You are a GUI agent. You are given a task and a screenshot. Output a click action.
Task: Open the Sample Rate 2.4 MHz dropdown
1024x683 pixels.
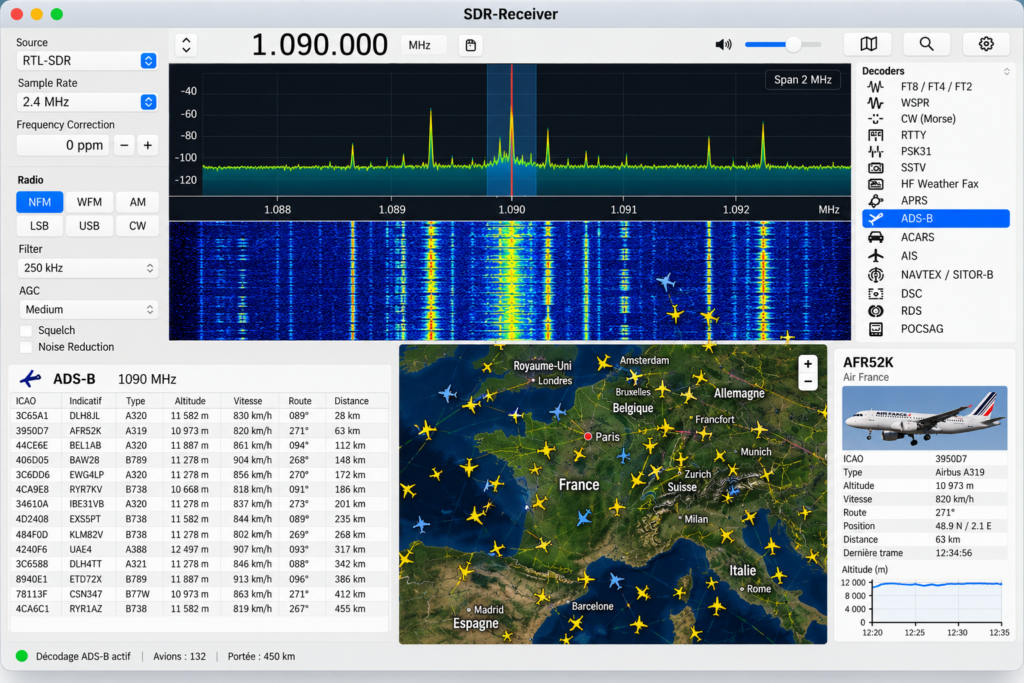click(x=87, y=102)
